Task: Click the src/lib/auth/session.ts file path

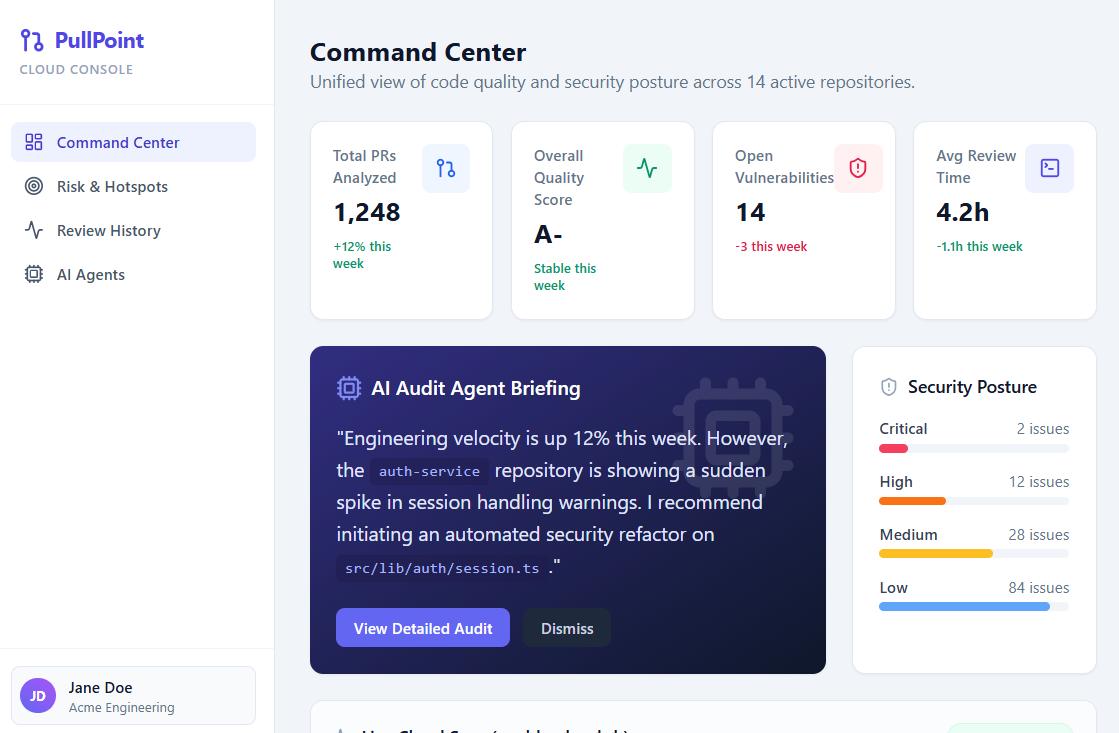Action: pos(441,568)
